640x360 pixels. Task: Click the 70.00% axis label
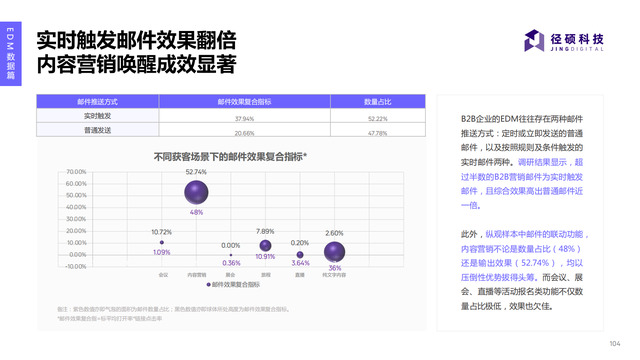coord(76,172)
